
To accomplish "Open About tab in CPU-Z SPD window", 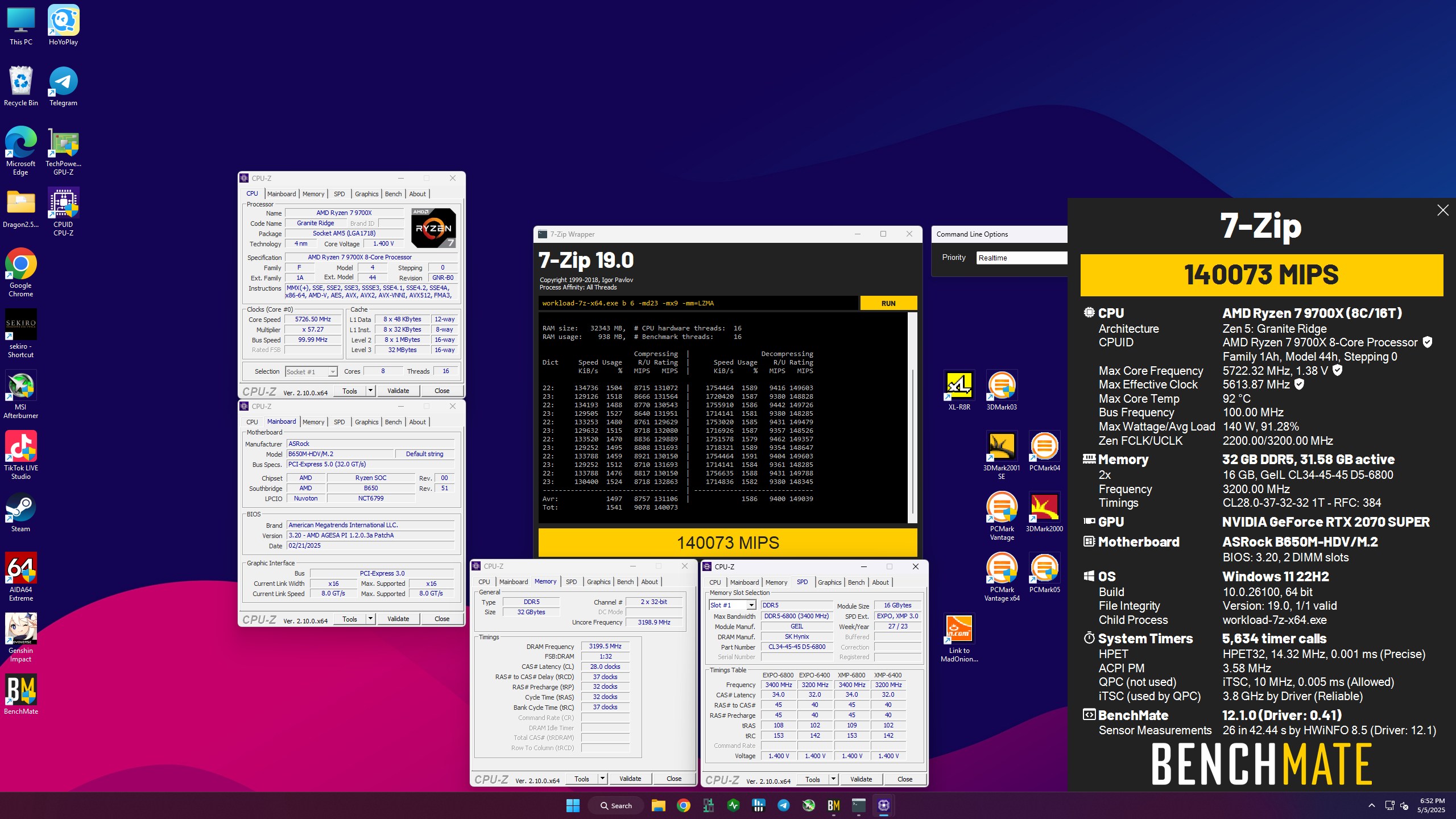I will click(x=880, y=582).
